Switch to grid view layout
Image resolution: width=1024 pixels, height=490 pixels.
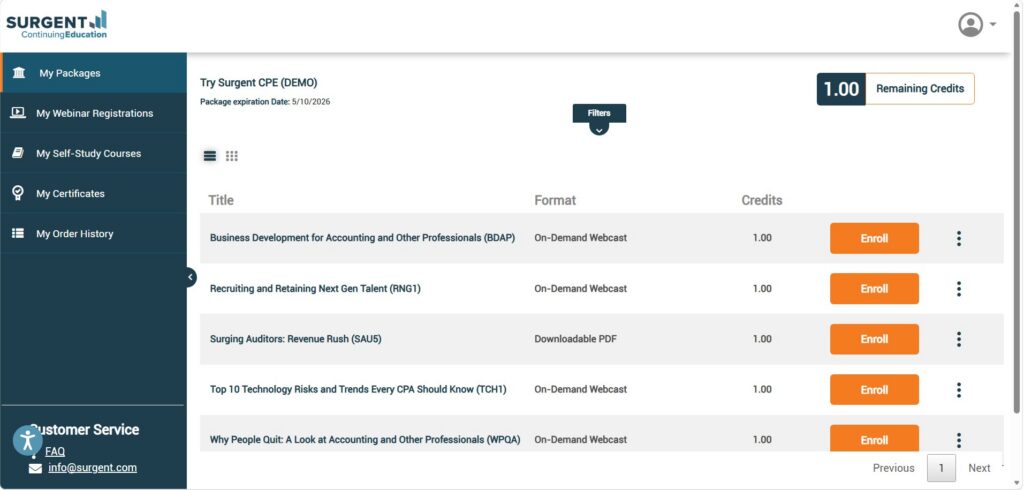click(x=232, y=156)
